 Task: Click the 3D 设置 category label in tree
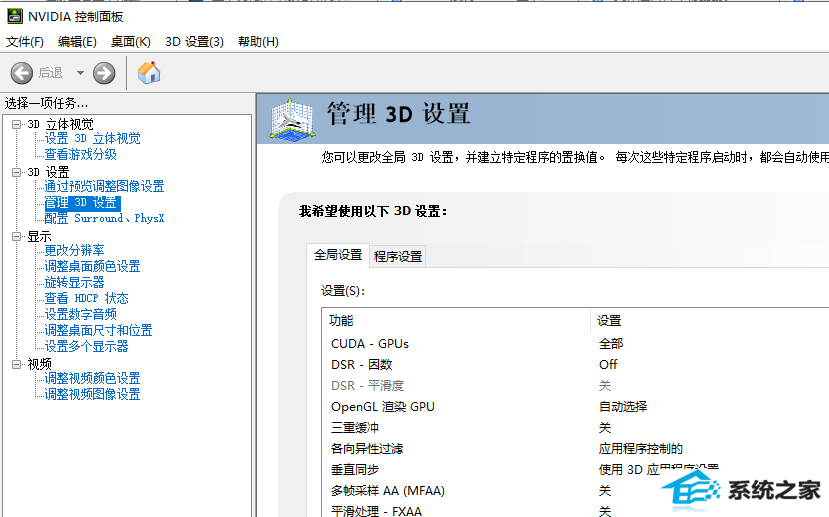click(48, 172)
